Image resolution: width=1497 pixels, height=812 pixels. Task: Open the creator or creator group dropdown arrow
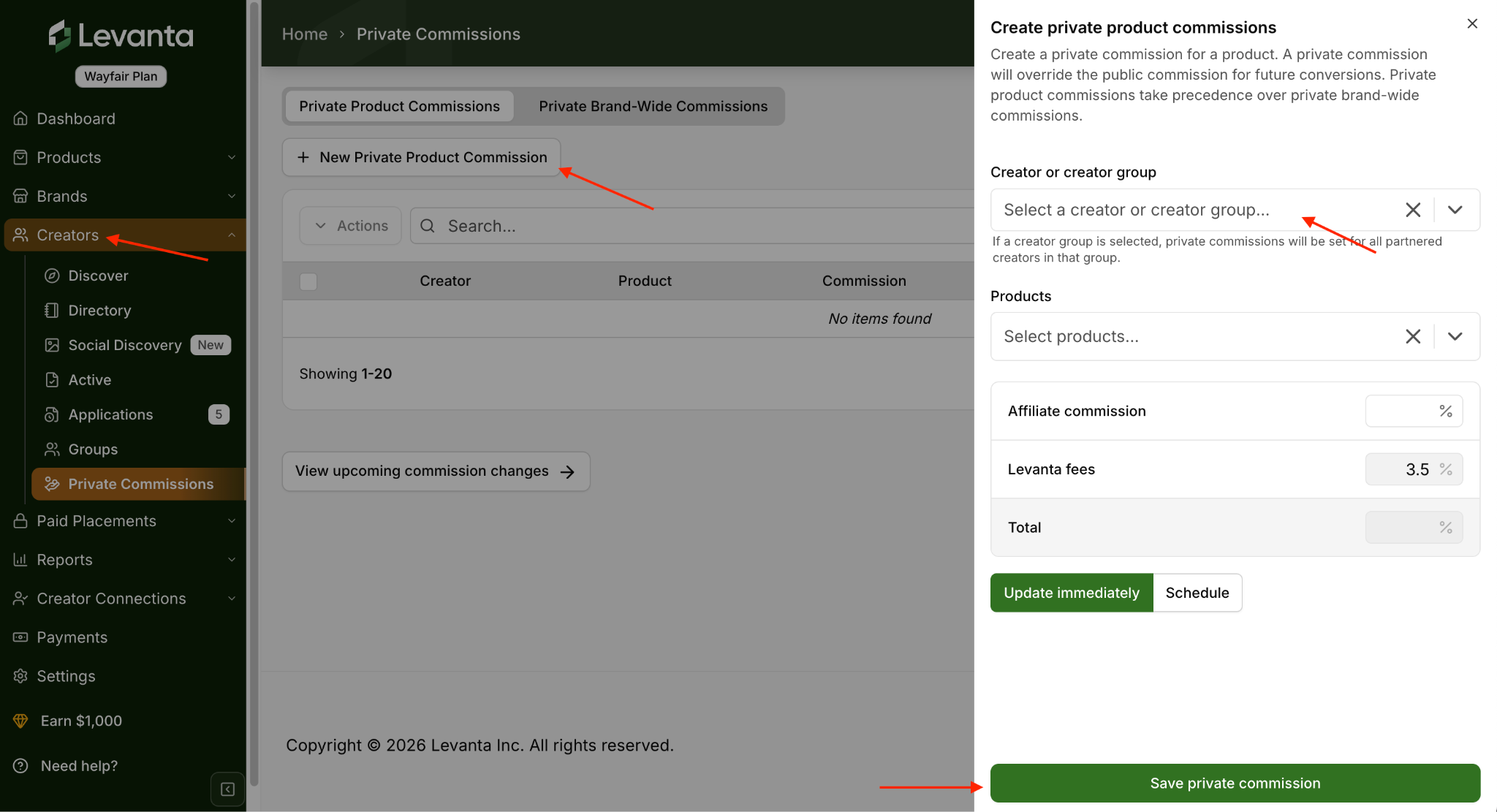1455,210
